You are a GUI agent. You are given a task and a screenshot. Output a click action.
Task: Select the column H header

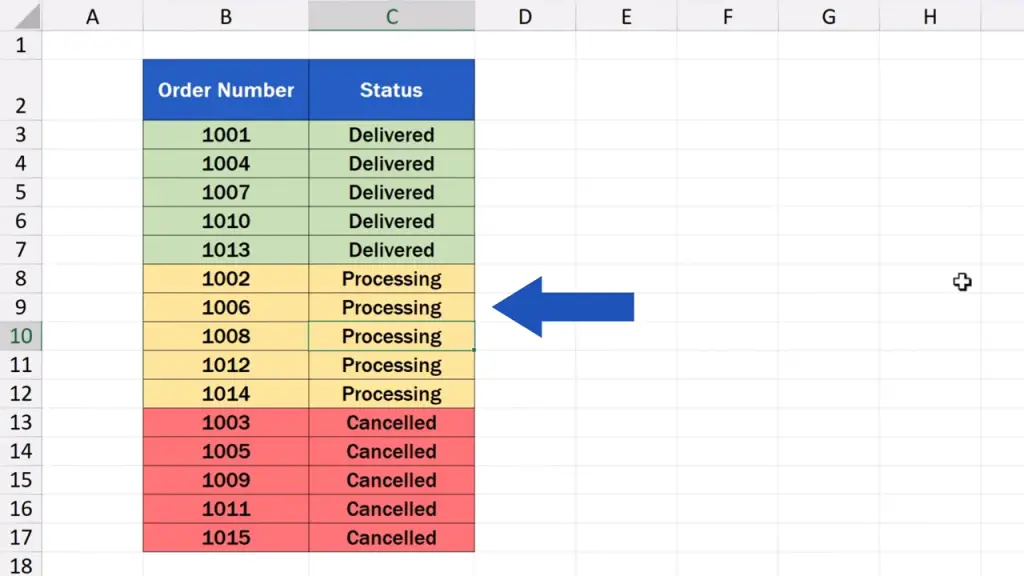pos(930,16)
